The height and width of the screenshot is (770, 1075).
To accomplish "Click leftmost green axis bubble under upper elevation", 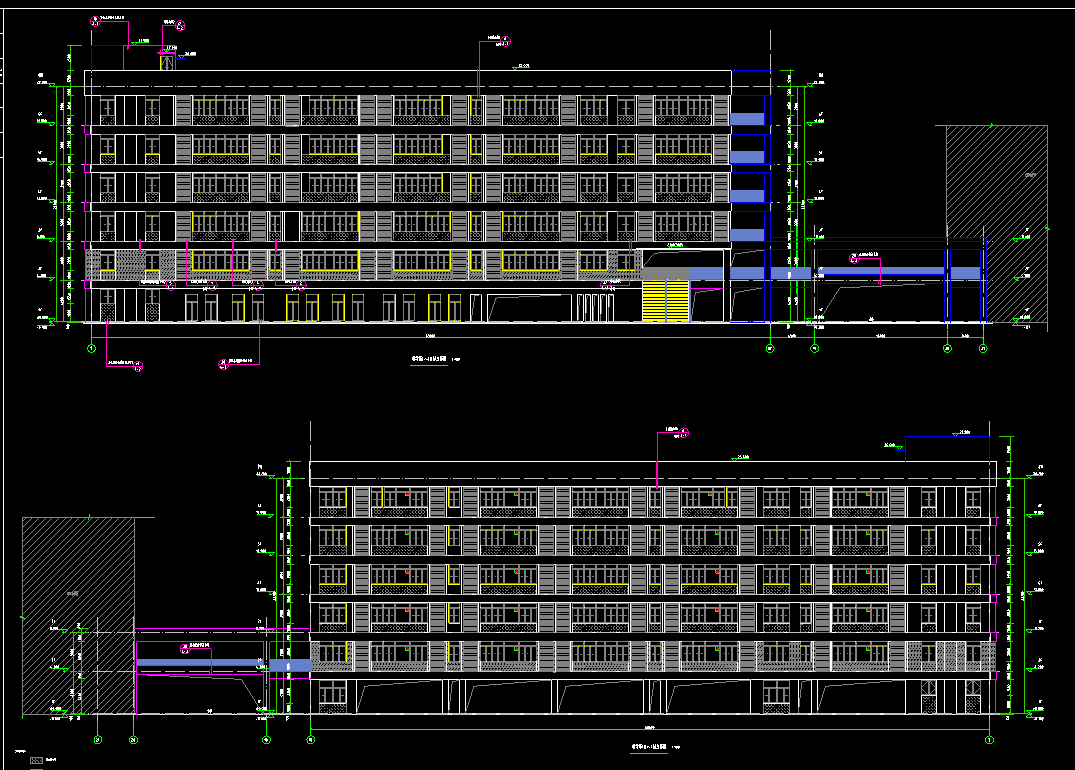I will (91, 348).
